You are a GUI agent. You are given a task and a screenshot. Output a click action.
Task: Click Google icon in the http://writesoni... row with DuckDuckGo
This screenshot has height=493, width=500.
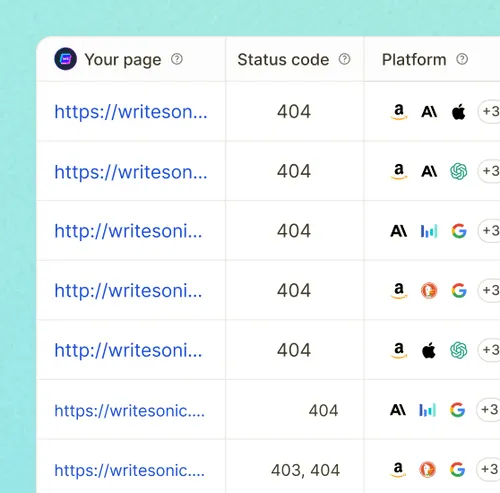tap(459, 291)
